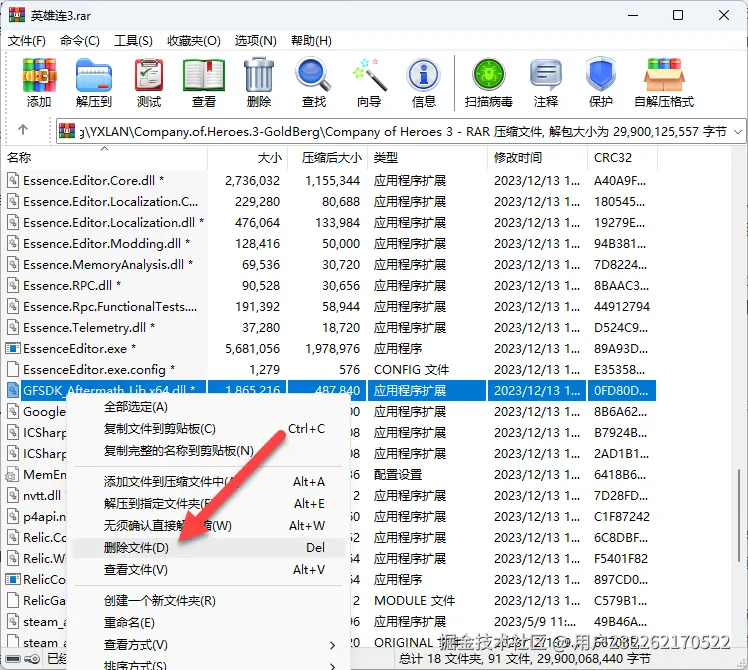
Task: Click the CONFIG 文件 type cell
Action: (x=411, y=369)
